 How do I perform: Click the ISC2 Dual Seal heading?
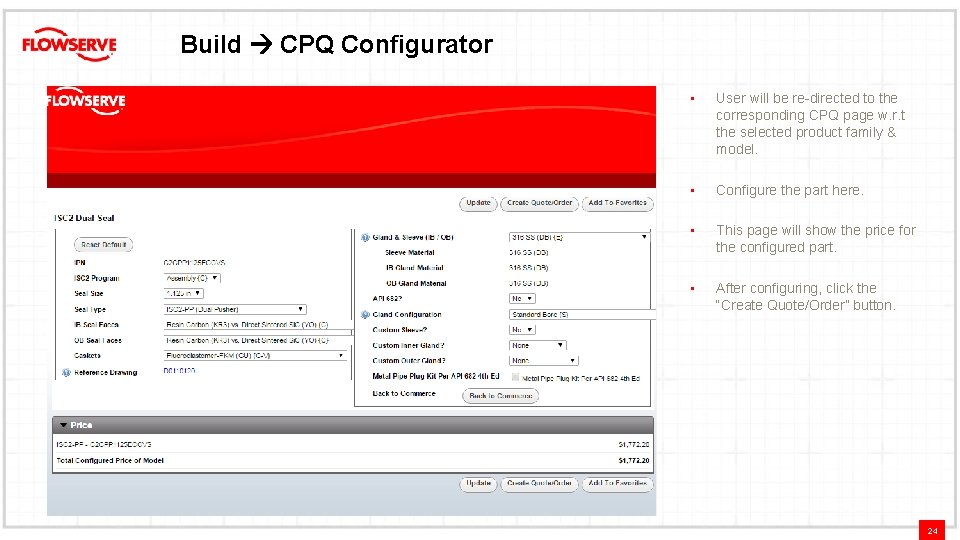pyautogui.click(x=84, y=218)
